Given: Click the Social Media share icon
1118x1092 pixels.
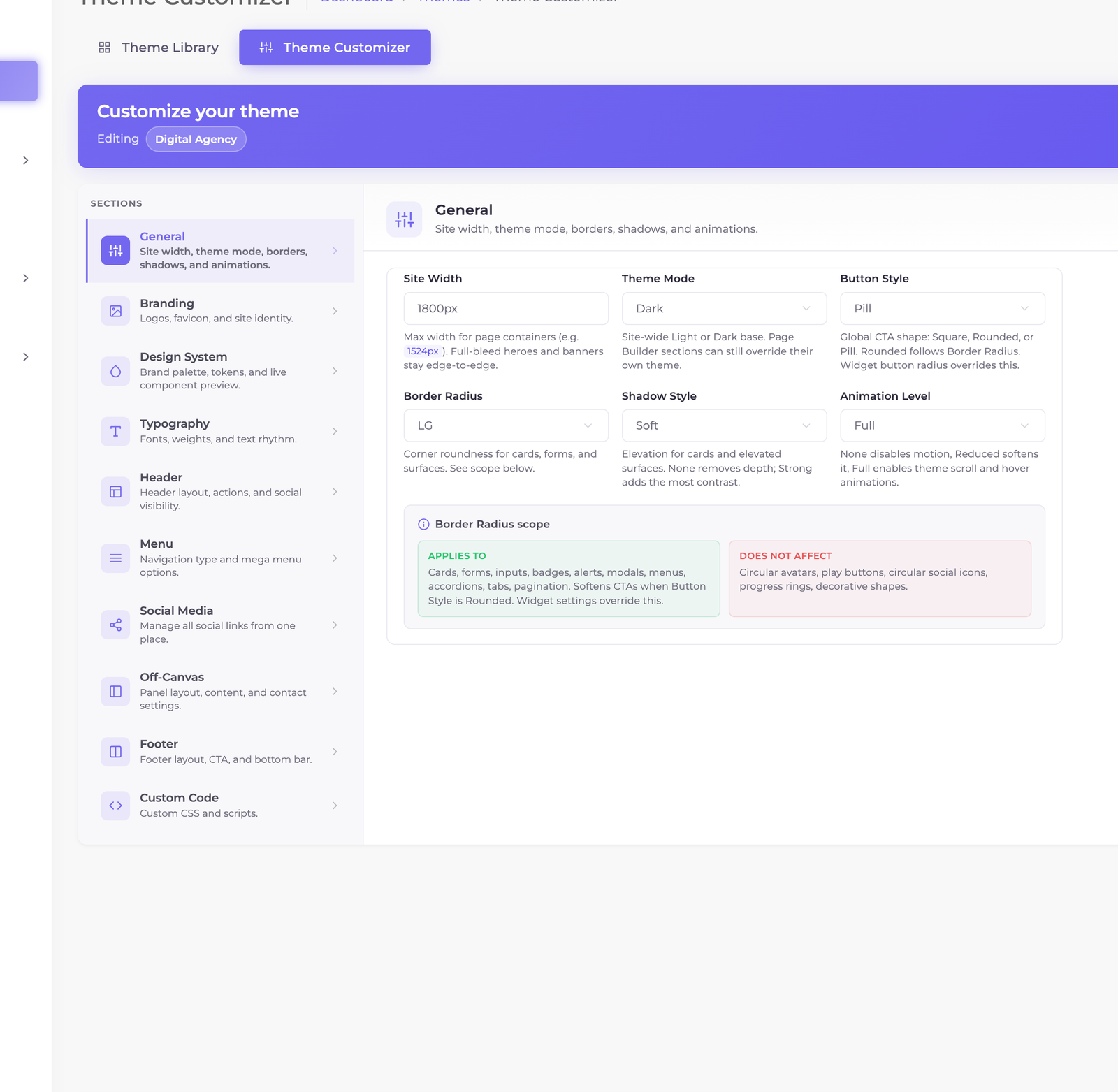Looking at the screenshot, I should [x=115, y=625].
